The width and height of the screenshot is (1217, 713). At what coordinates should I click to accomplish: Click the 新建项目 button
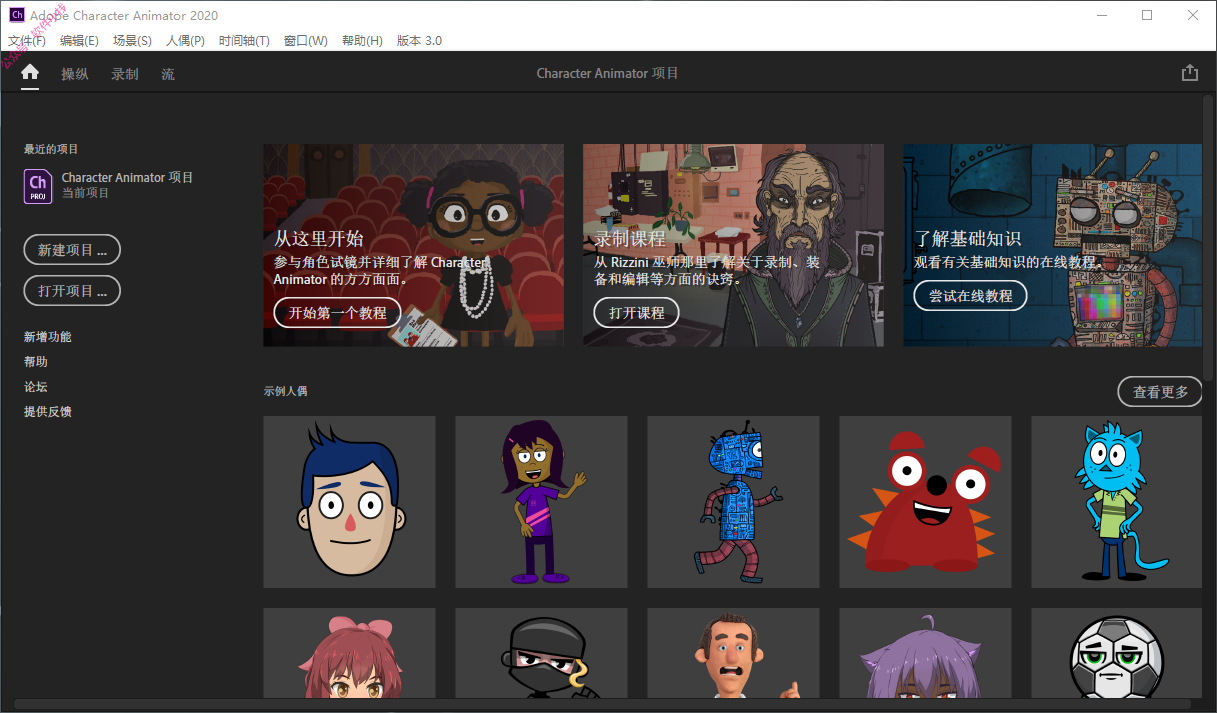point(72,250)
